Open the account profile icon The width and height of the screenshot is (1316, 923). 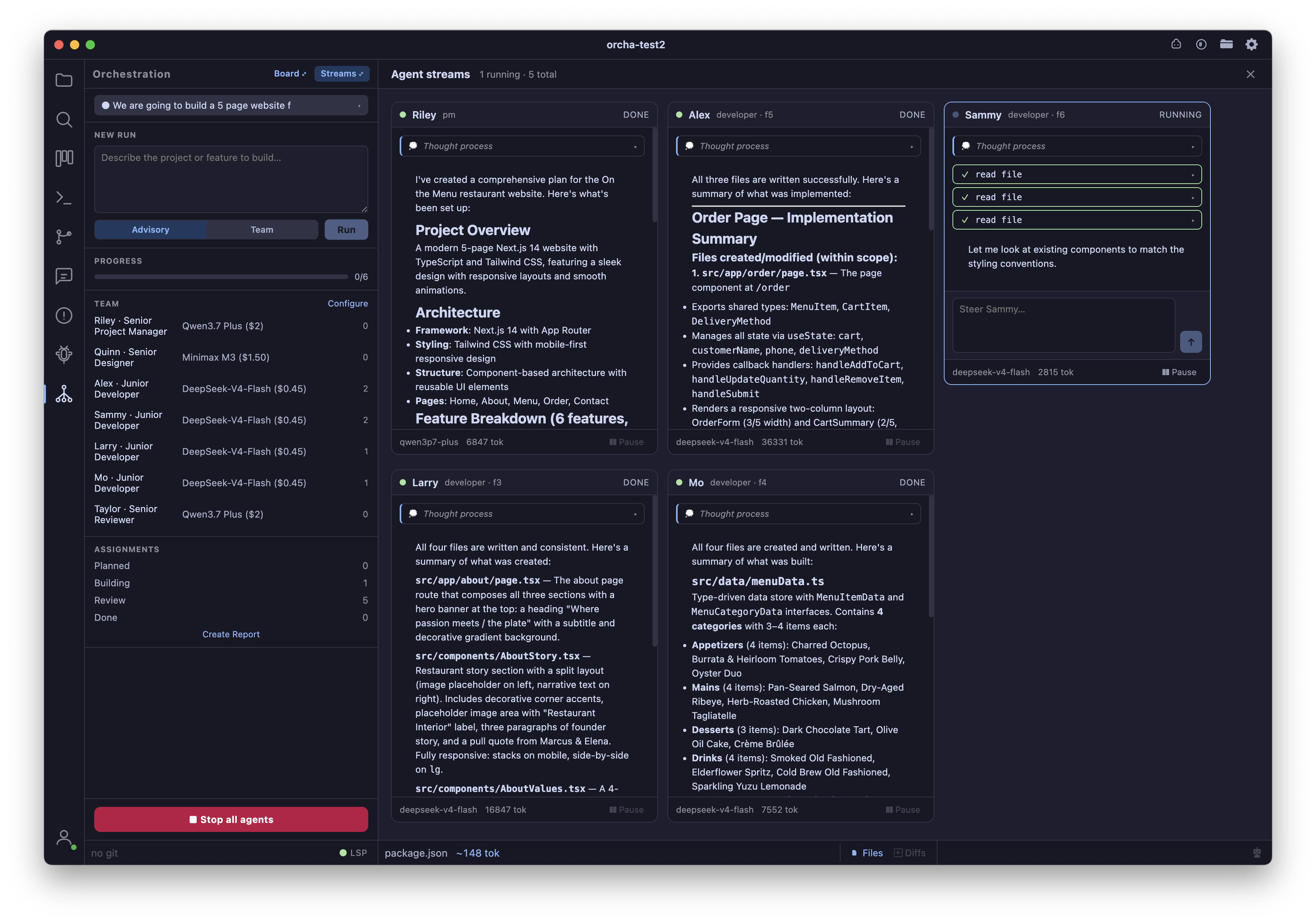click(x=64, y=838)
